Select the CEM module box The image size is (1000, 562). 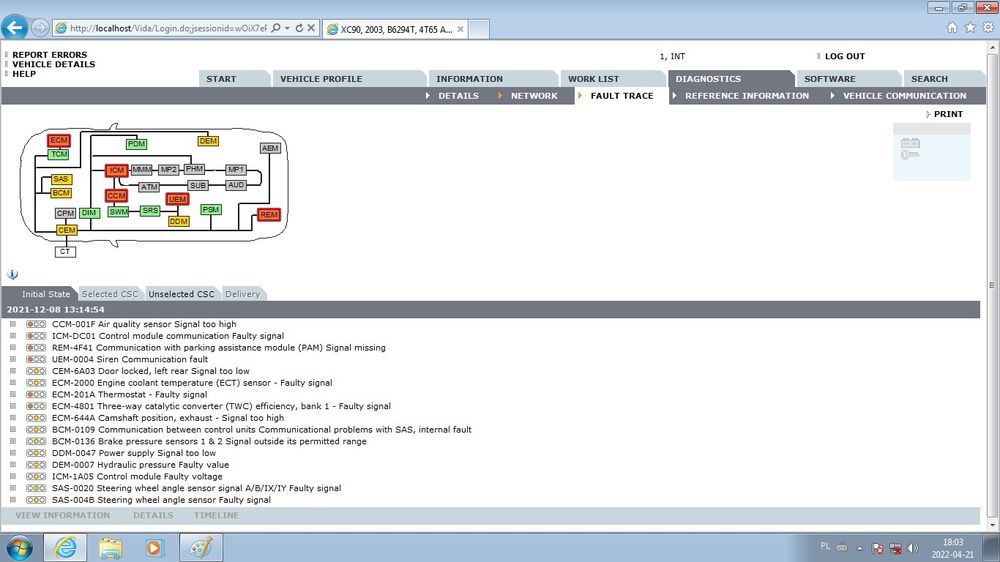pos(66,230)
